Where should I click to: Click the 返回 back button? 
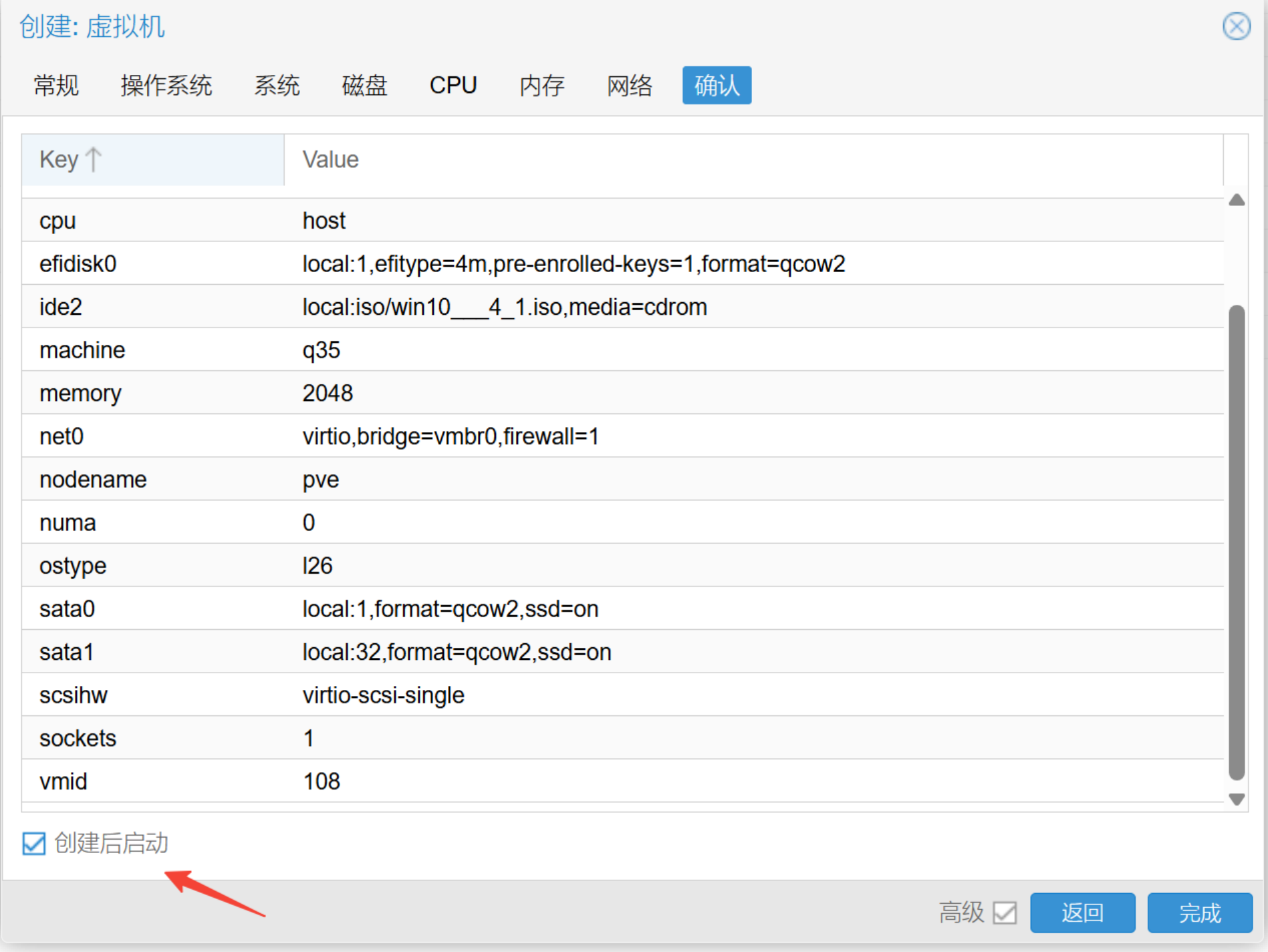[1082, 913]
